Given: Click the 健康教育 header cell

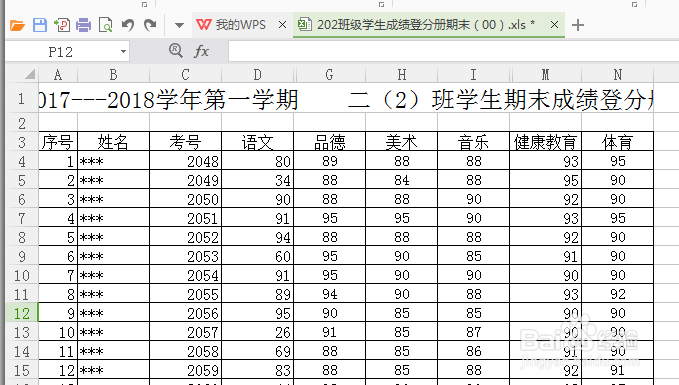Looking at the screenshot, I should point(546,142).
